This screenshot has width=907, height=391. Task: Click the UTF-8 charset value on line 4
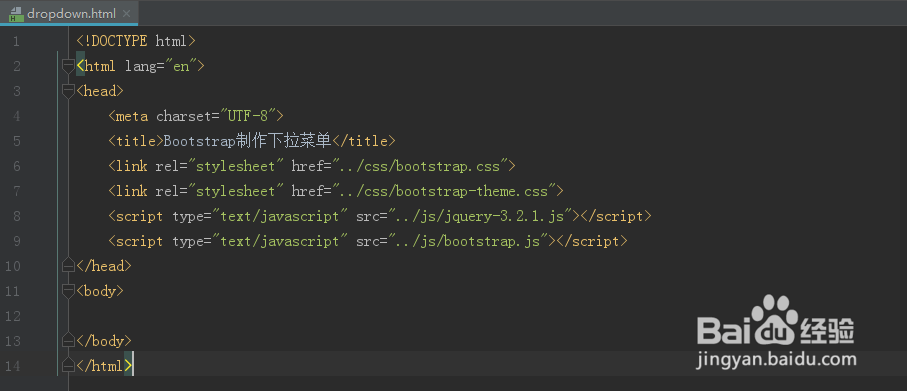[x=248, y=116]
